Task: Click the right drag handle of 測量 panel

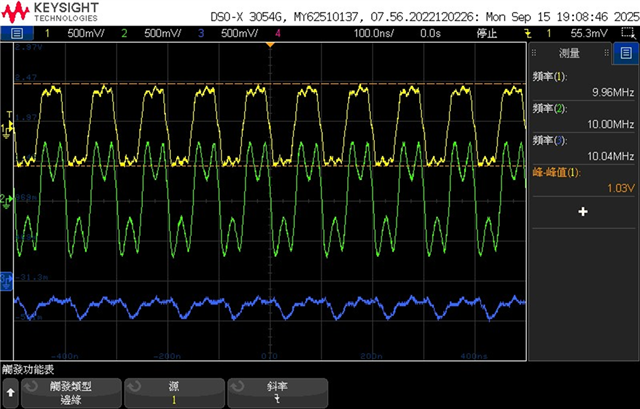Action: pos(607,53)
